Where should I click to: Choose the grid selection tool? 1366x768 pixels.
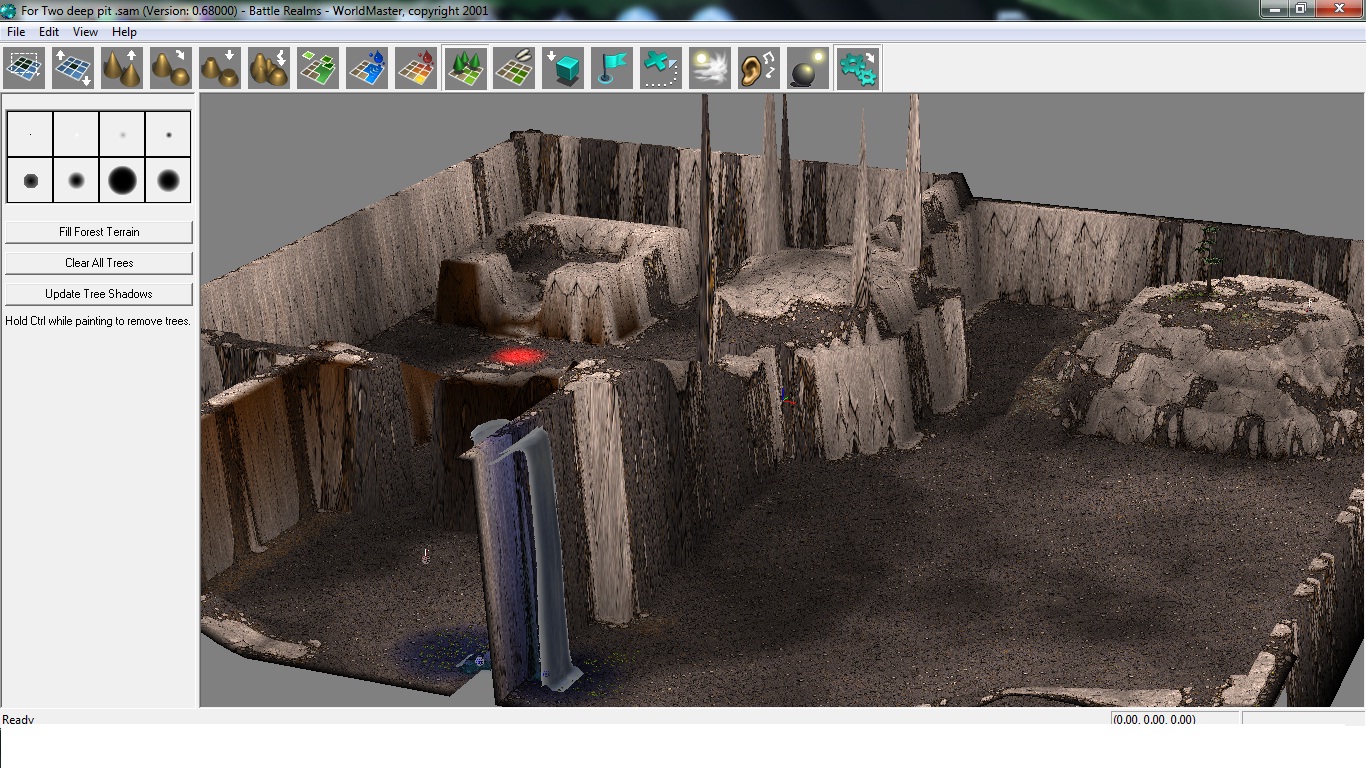(x=24, y=69)
